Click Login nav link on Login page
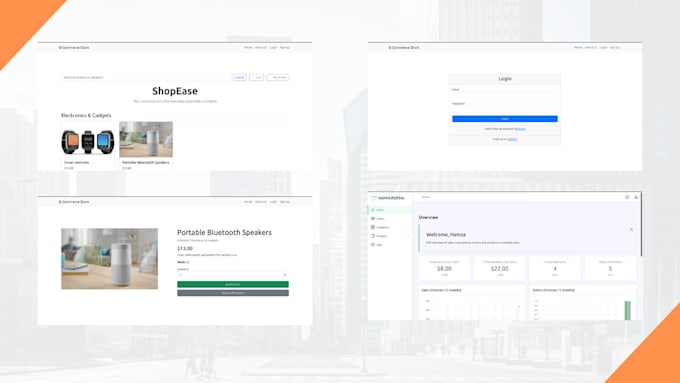Image resolution: width=680 pixels, height=383 pixels. pyautogui.click(x=603, y=47)
